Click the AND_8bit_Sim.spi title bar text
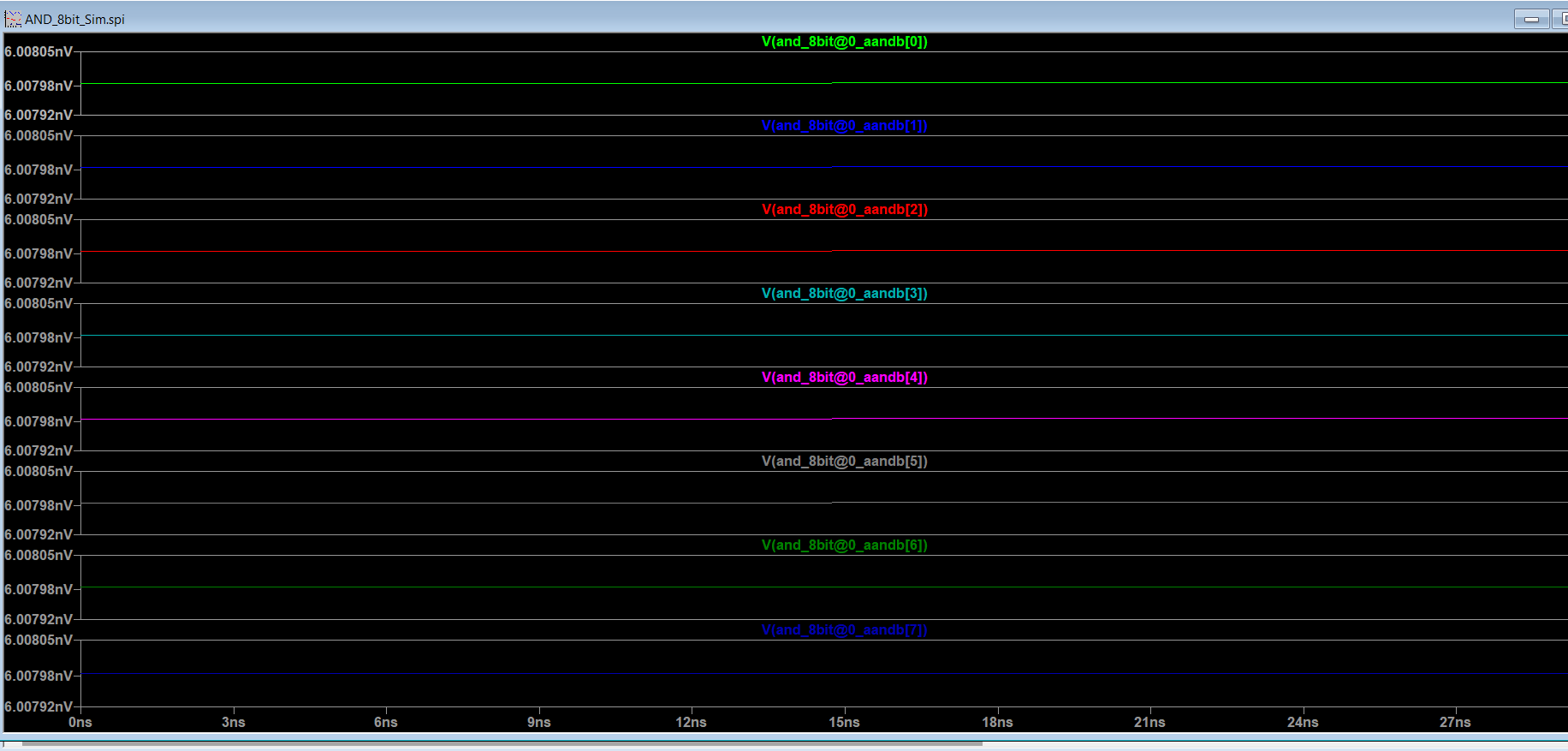This screenshot has height=751, width=1568. tap(74, 19)
